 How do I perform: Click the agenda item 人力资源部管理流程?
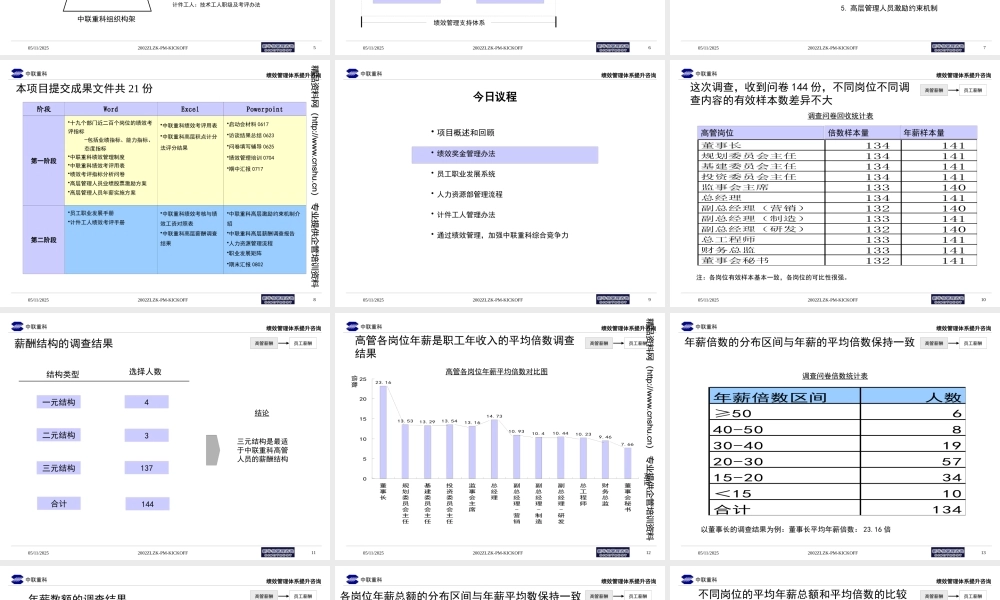tap(469, 194)
